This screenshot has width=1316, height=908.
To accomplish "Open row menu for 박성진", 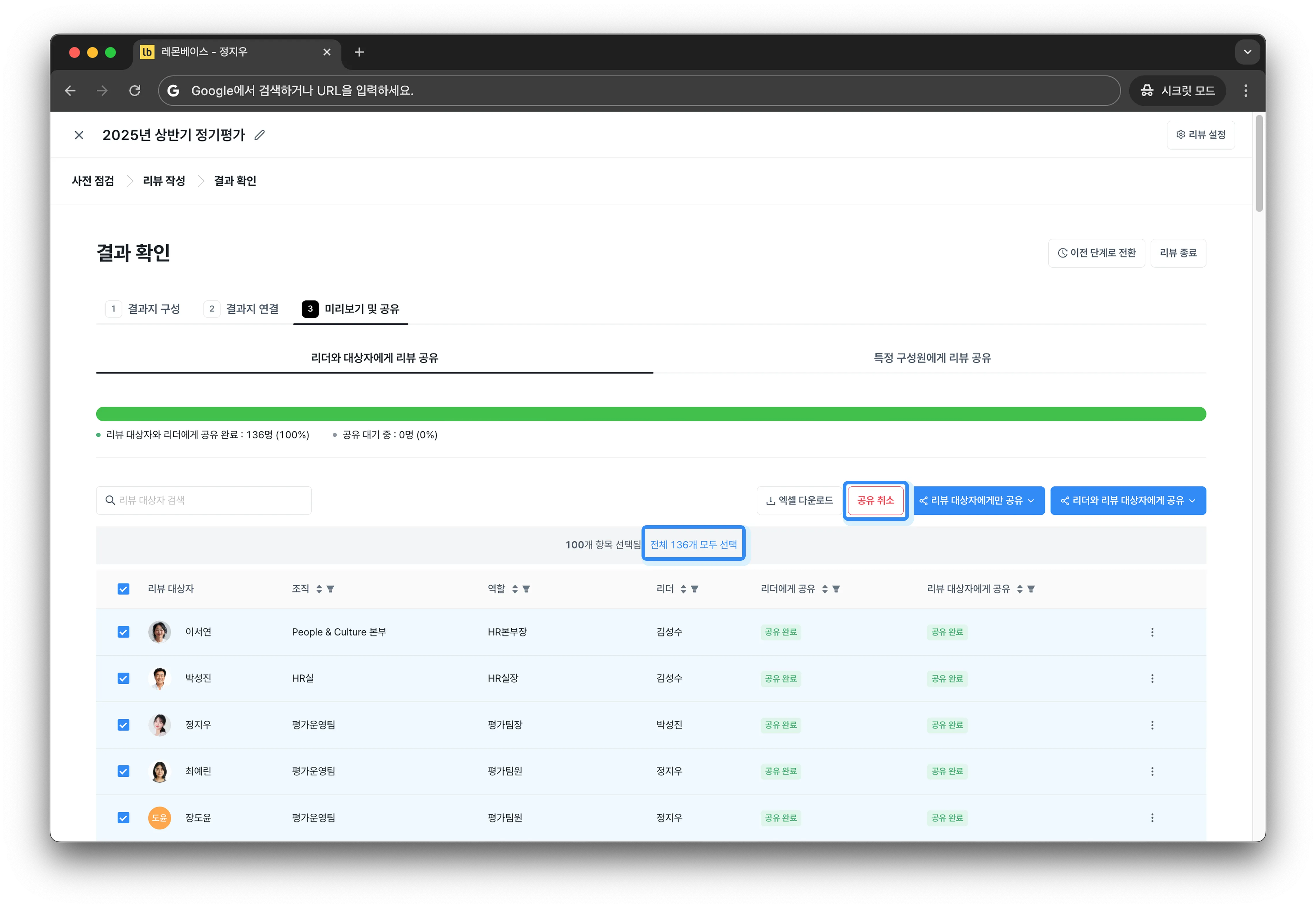I will (x=1152, y=678).
